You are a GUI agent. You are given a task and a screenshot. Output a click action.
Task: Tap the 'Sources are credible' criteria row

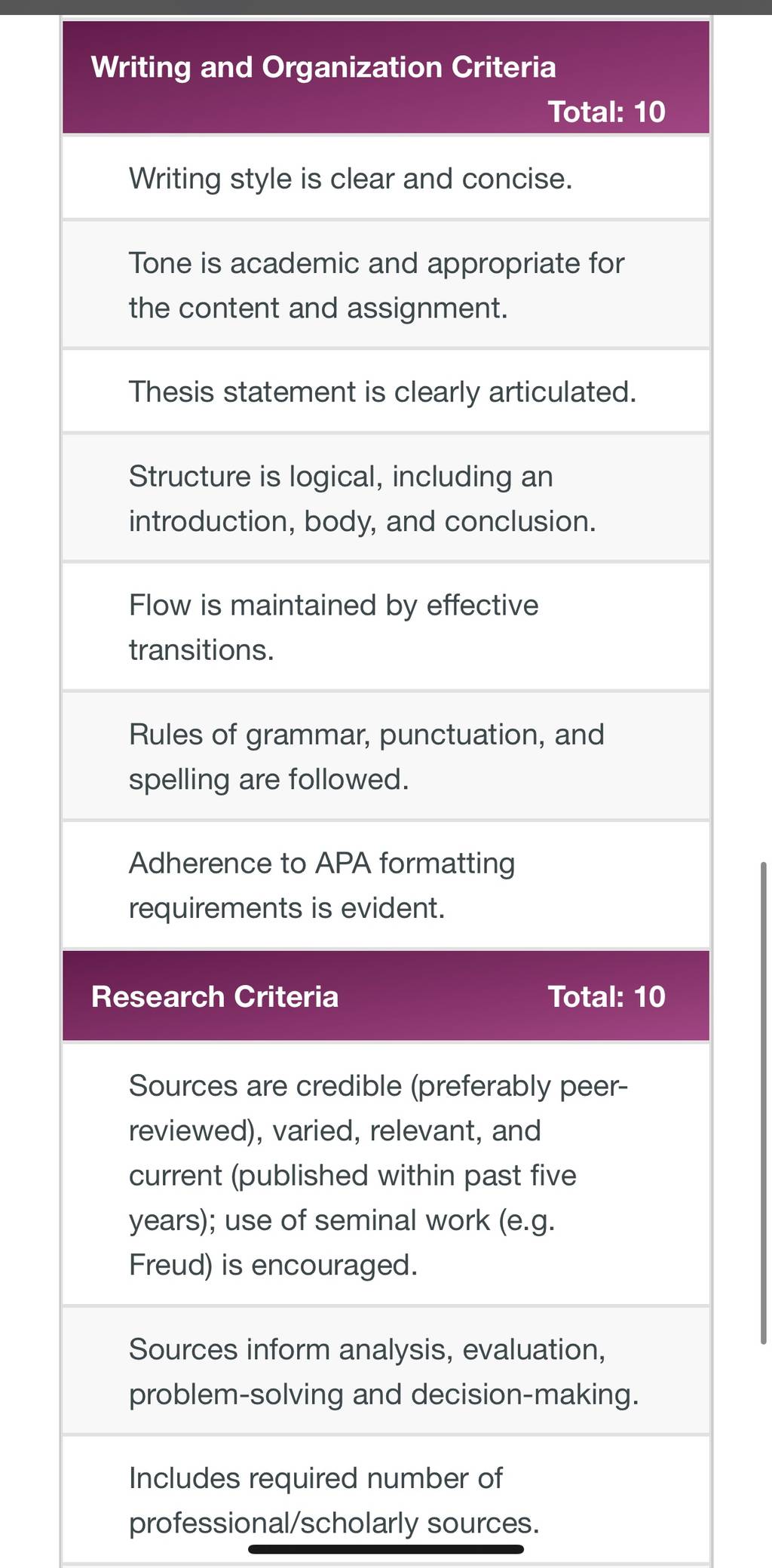[x=386, y=1174]
